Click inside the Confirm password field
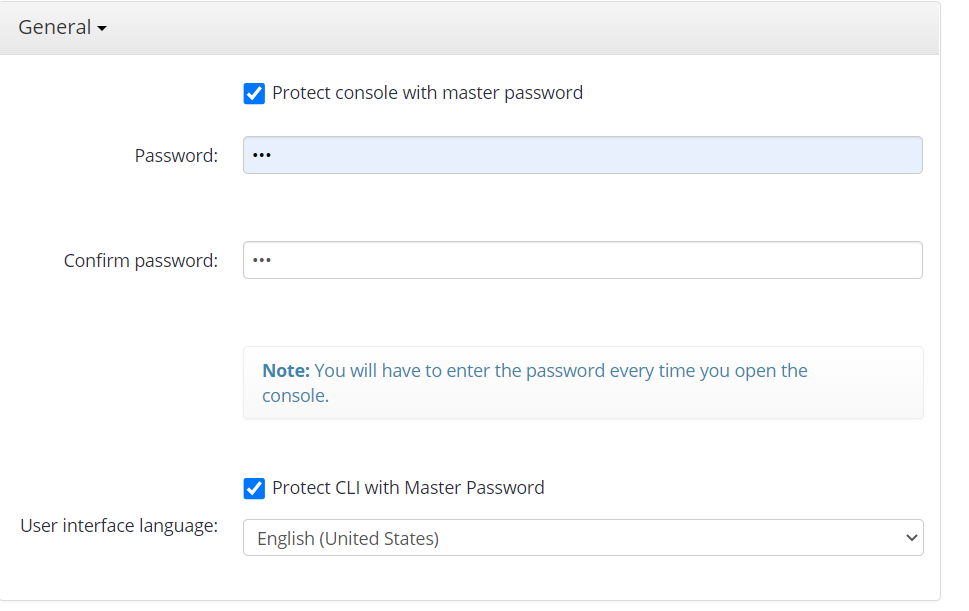The width and height of the screenshot is (969, 611). point(583,260)
